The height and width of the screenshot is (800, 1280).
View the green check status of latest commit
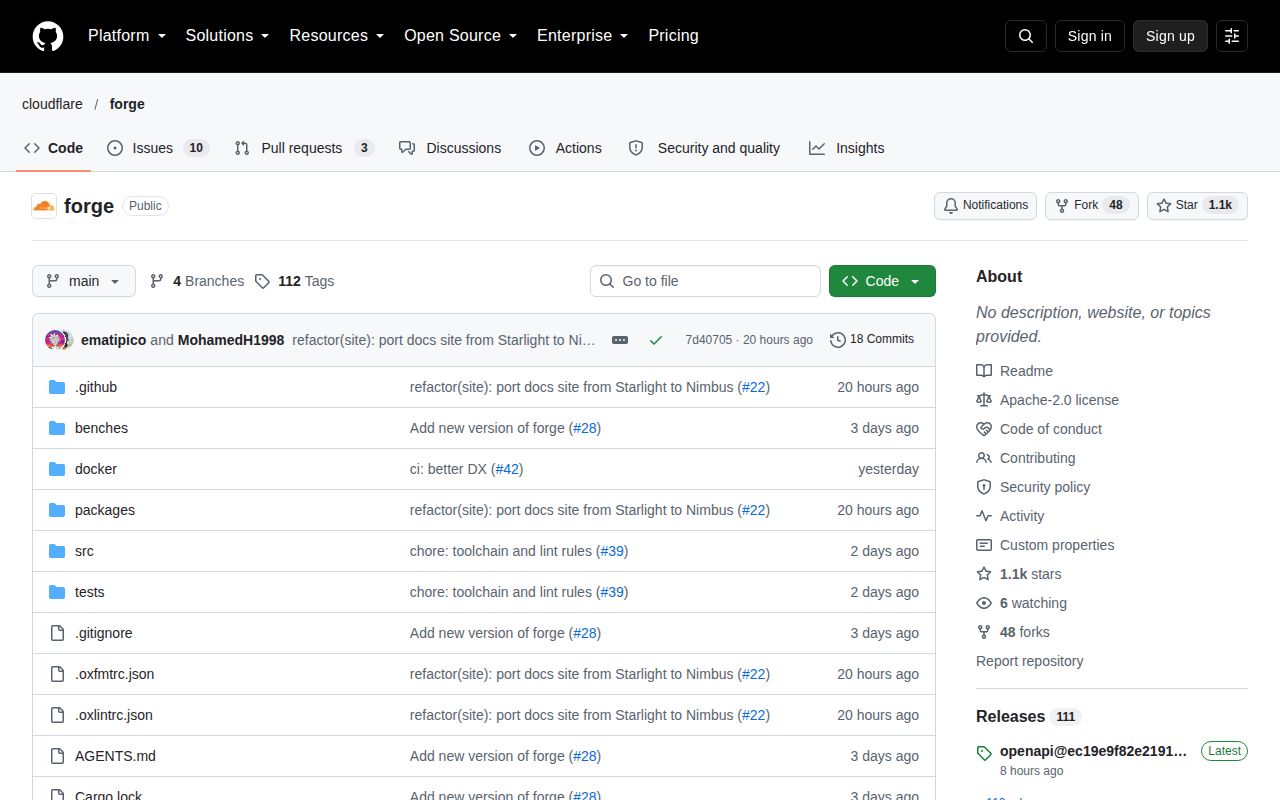[656, 340]
